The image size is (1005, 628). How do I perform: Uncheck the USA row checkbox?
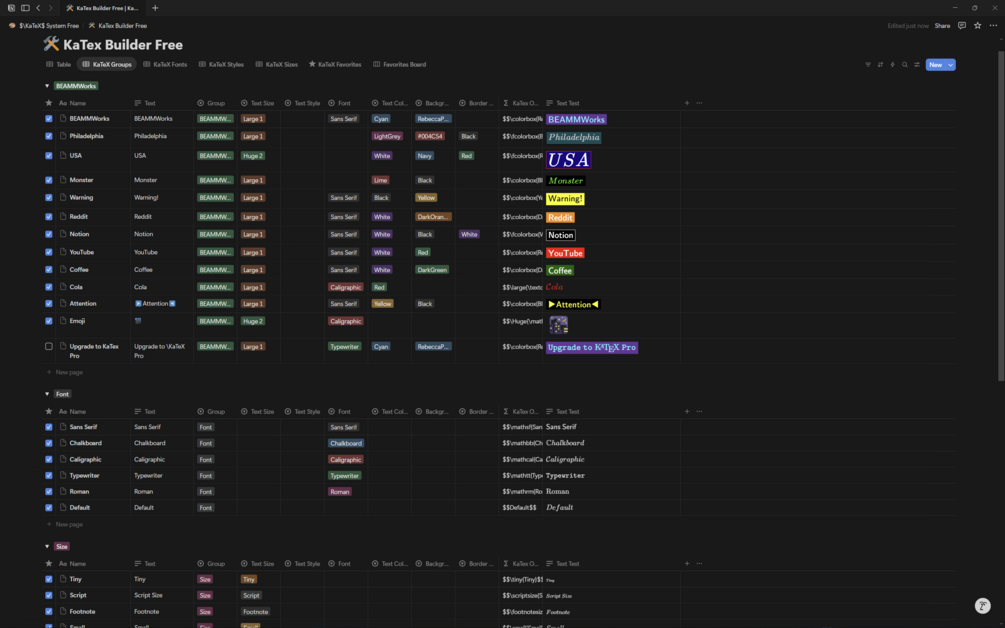tap(49, 156)
